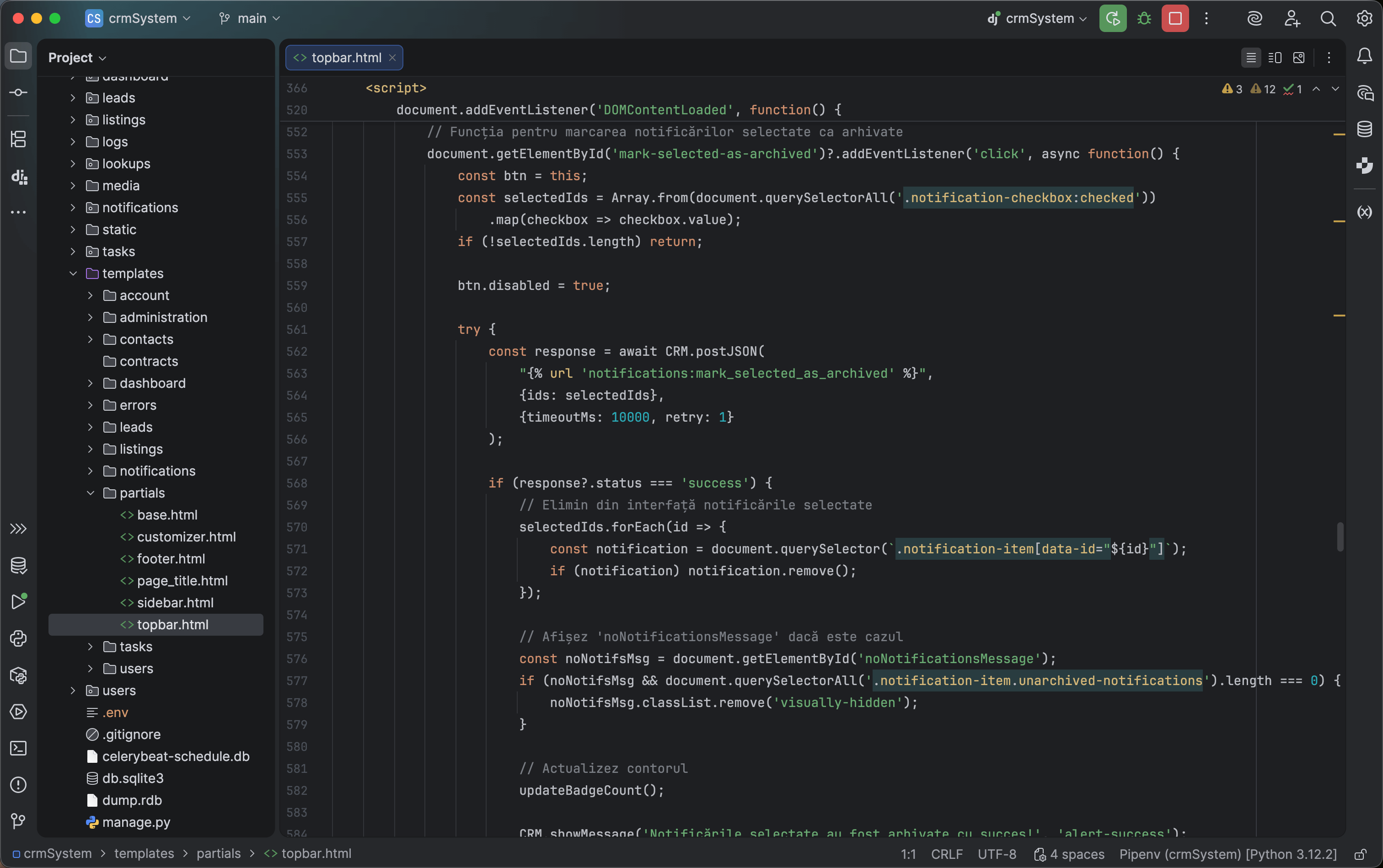This screenshot has width=1383, height=868.
Task: Collapse the templates folder in Project tree
Action: pyautogui.click(x=73, y=273)
